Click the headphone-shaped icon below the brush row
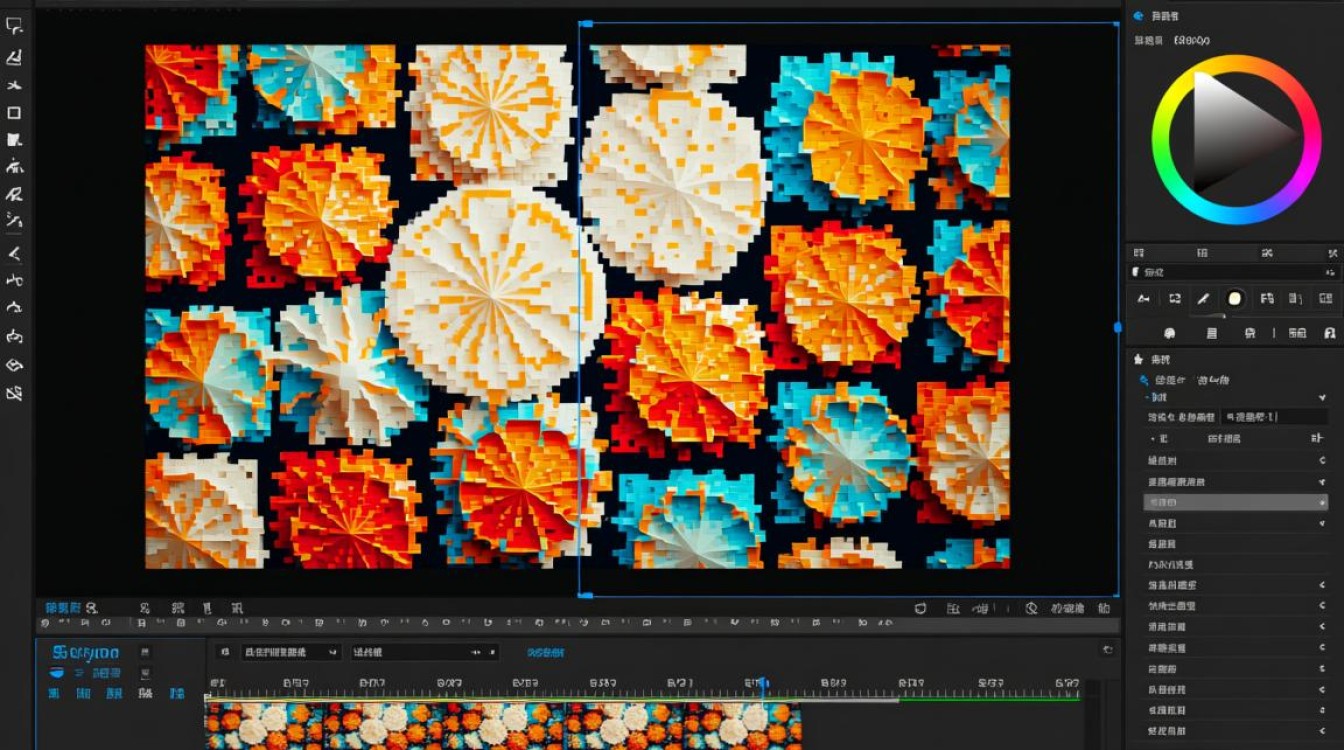 coord(1329,333)
